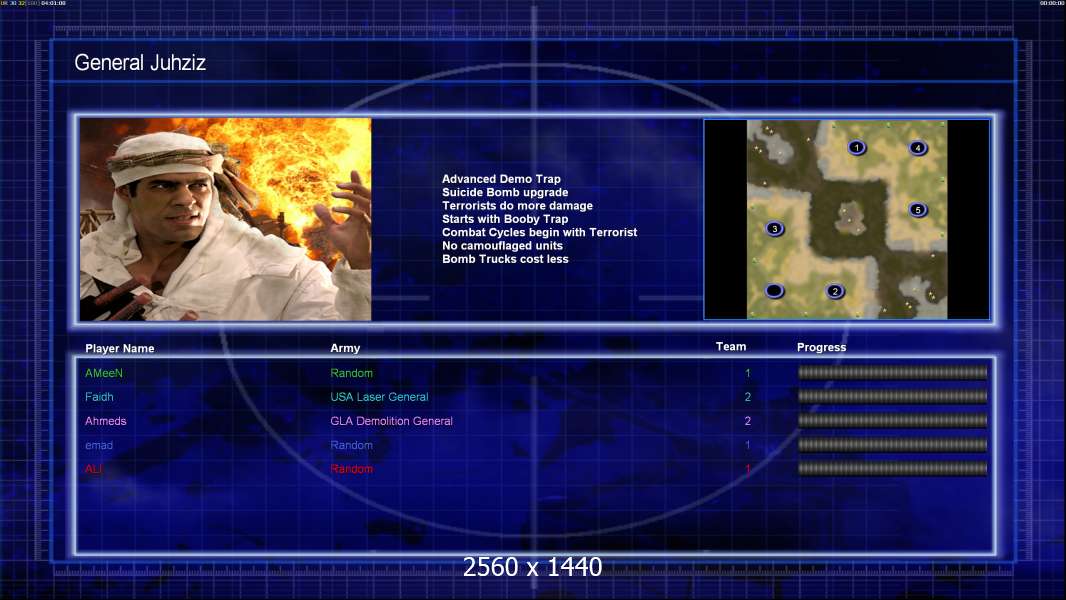The width and height of the screenshot is (1066, 600).
Task: Click team number in AMeeN's row
Action: click(x=748, y=373)
